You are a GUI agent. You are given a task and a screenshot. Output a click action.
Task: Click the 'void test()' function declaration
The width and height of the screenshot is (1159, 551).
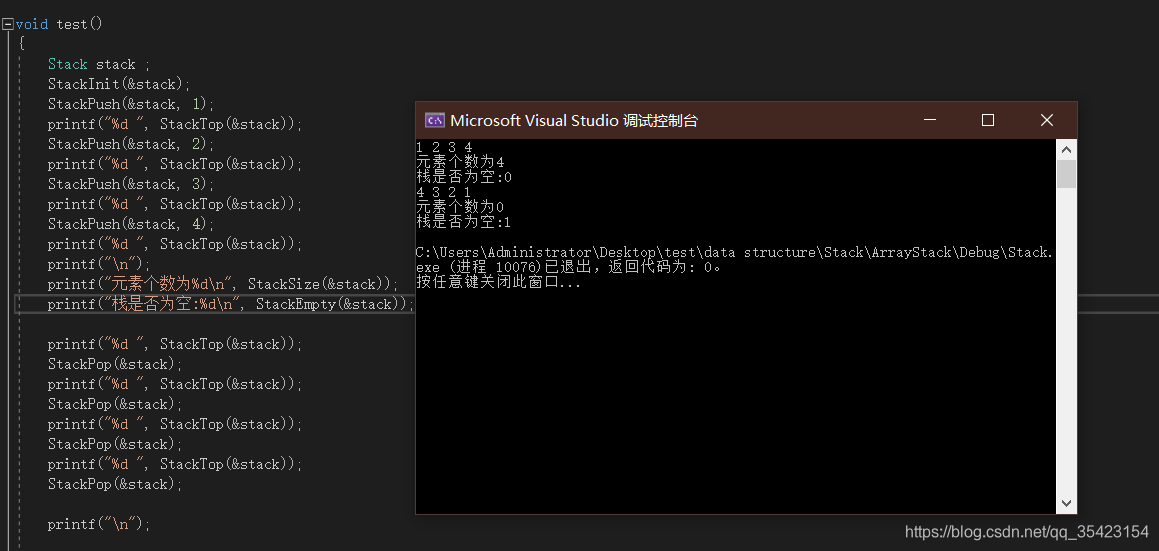59,24
